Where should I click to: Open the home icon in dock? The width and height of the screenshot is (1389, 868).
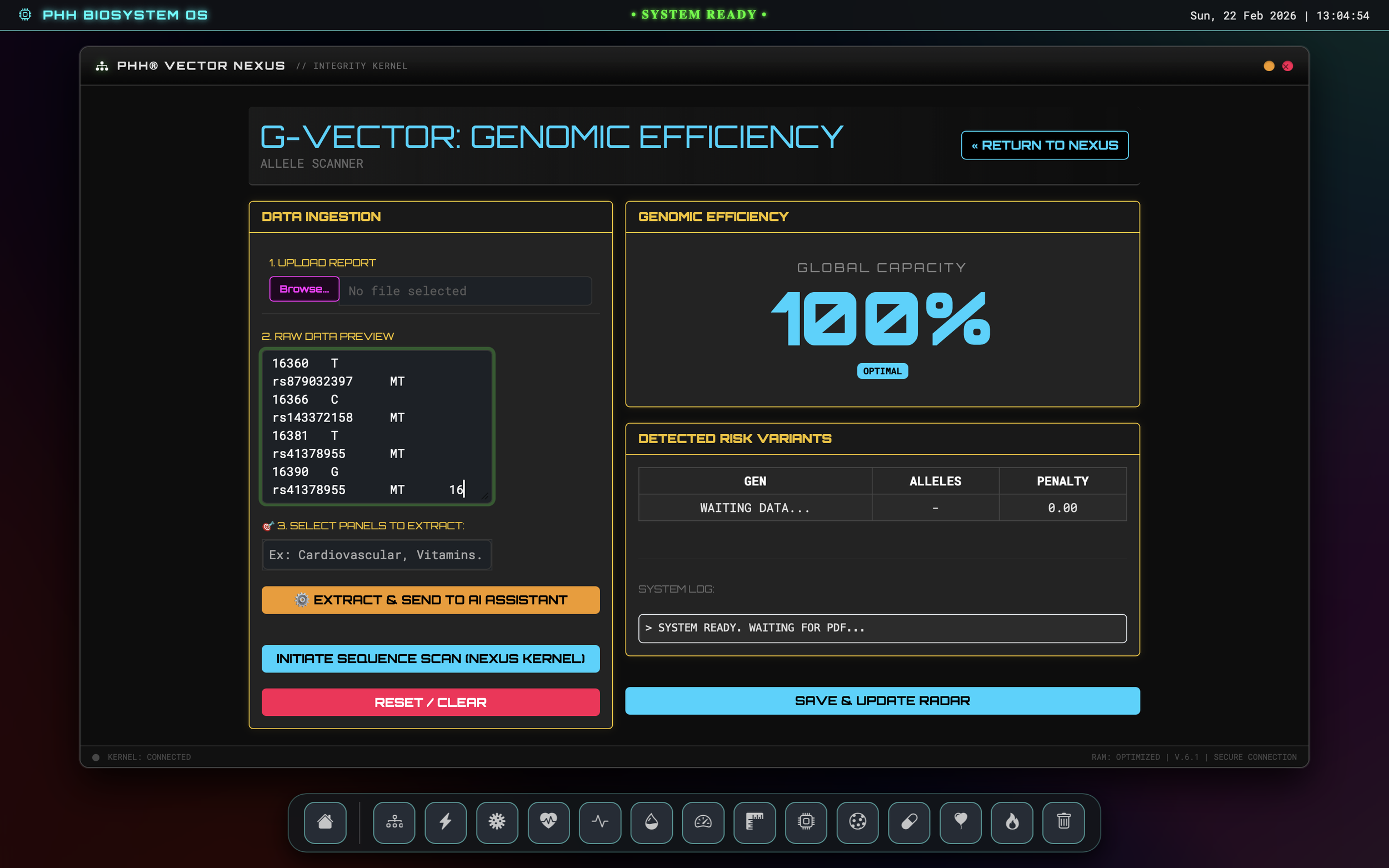tap(325, 822)
